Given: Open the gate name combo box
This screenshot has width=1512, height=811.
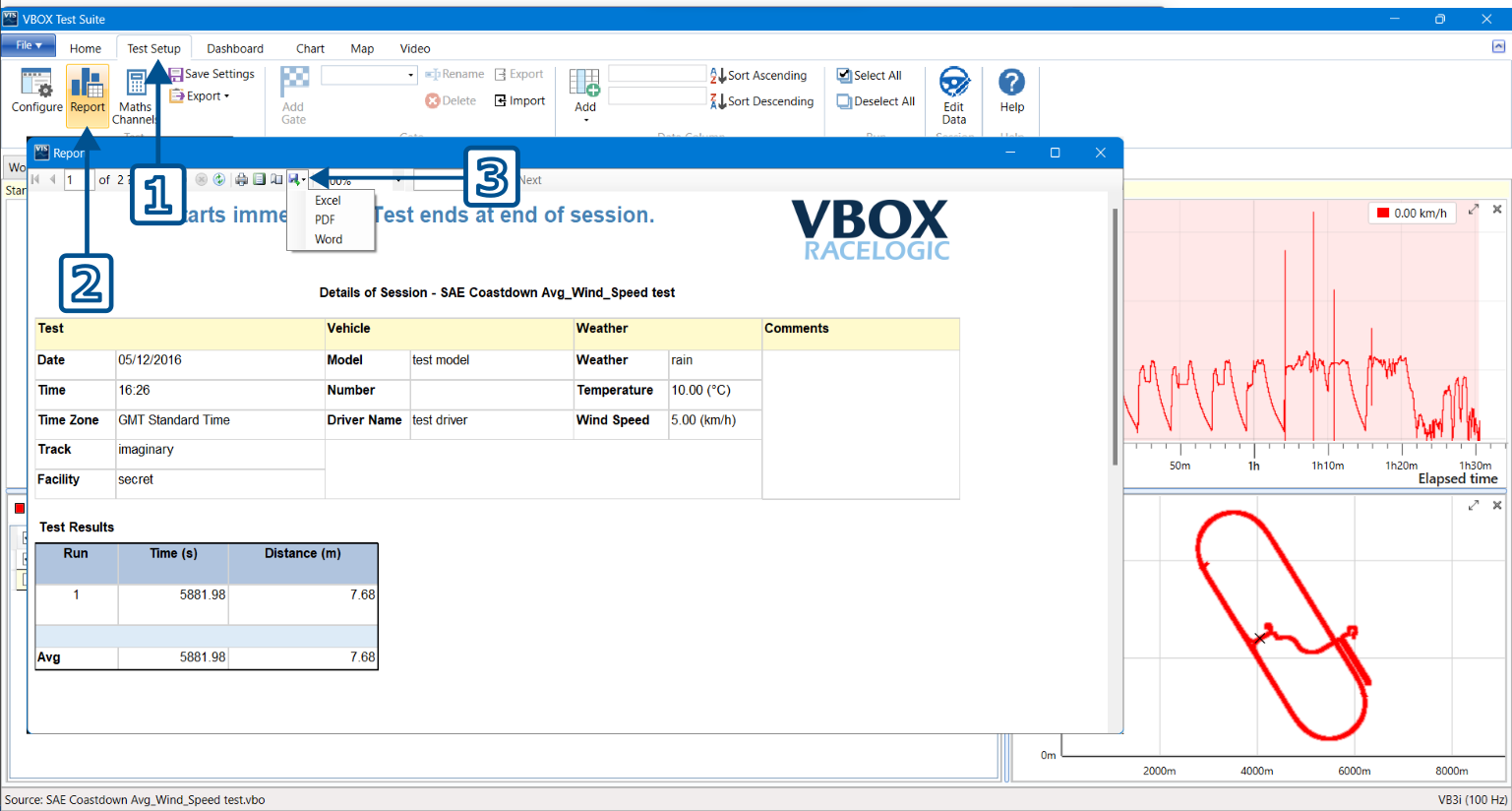Looking at the screenshot, I should [x=369, y=75].
